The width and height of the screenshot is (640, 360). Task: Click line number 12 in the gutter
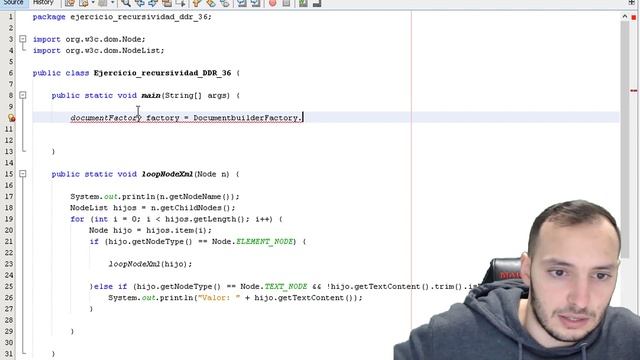coord(9,140)
